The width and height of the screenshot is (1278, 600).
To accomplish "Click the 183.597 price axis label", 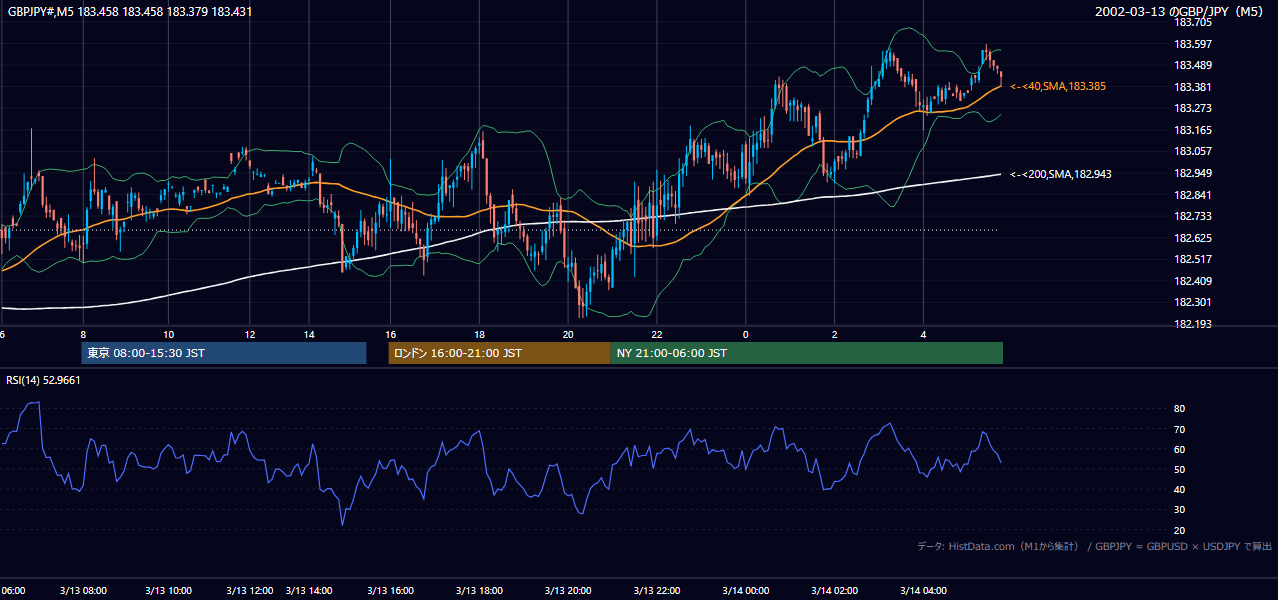I will [1193, 44].
